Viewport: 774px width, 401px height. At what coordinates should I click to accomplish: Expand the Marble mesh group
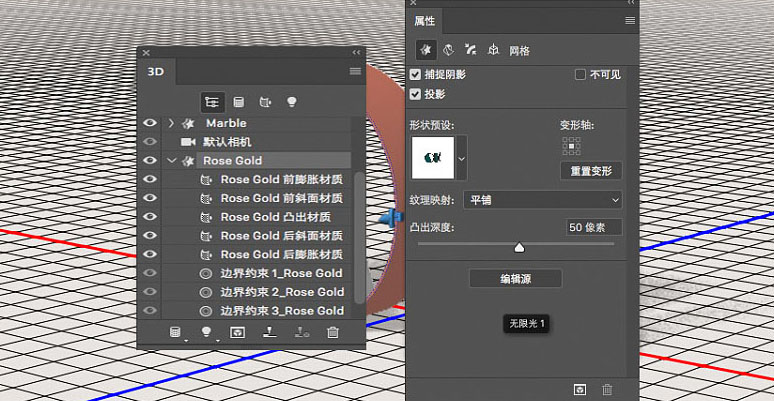[171, 123]
